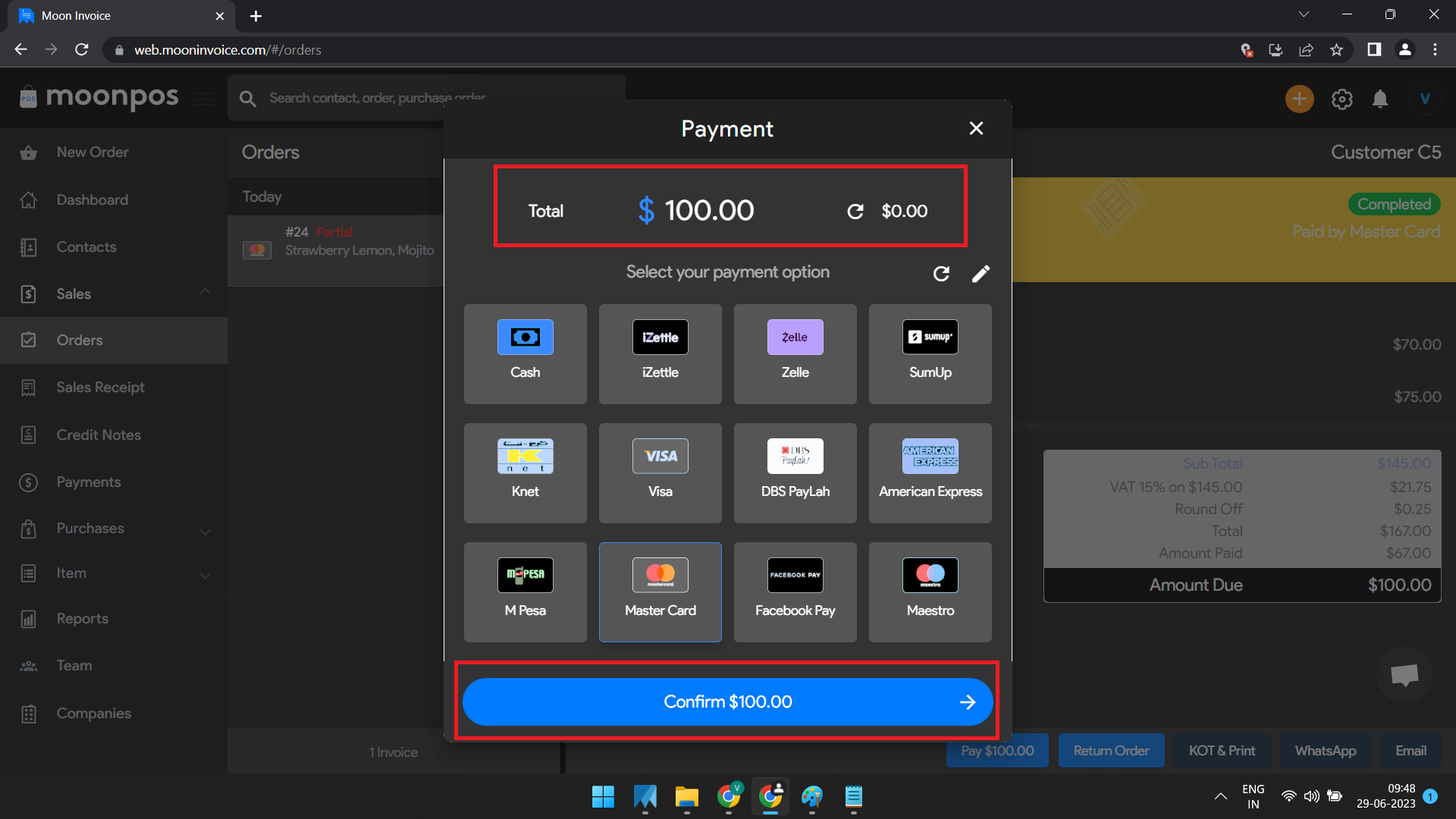Open the Orders section
The image size is (1456, 819).
coord(80,340)
